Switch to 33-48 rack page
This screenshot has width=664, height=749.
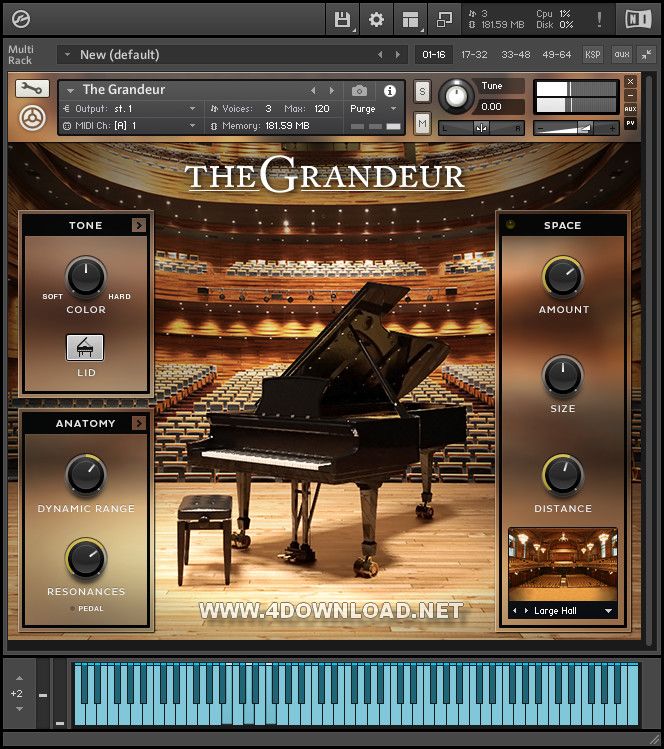(516, 54)
